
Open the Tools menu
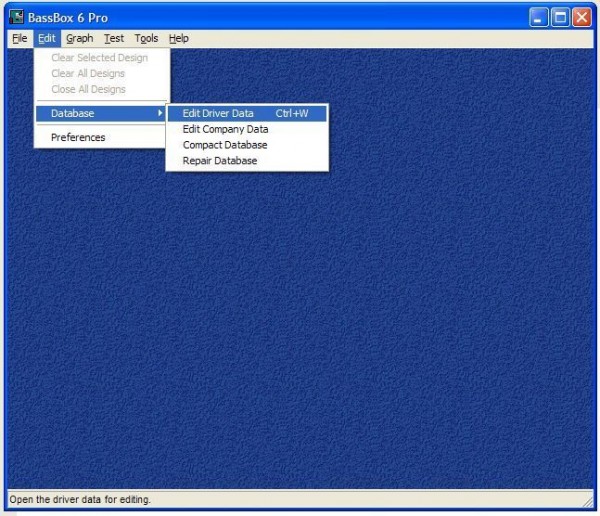click(x=146, y=38)
